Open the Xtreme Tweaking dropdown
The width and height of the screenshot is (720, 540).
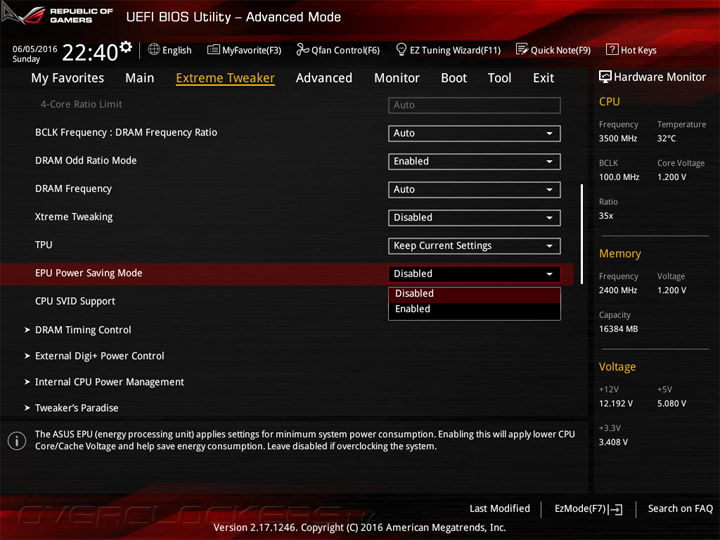(x=474, y=218)
